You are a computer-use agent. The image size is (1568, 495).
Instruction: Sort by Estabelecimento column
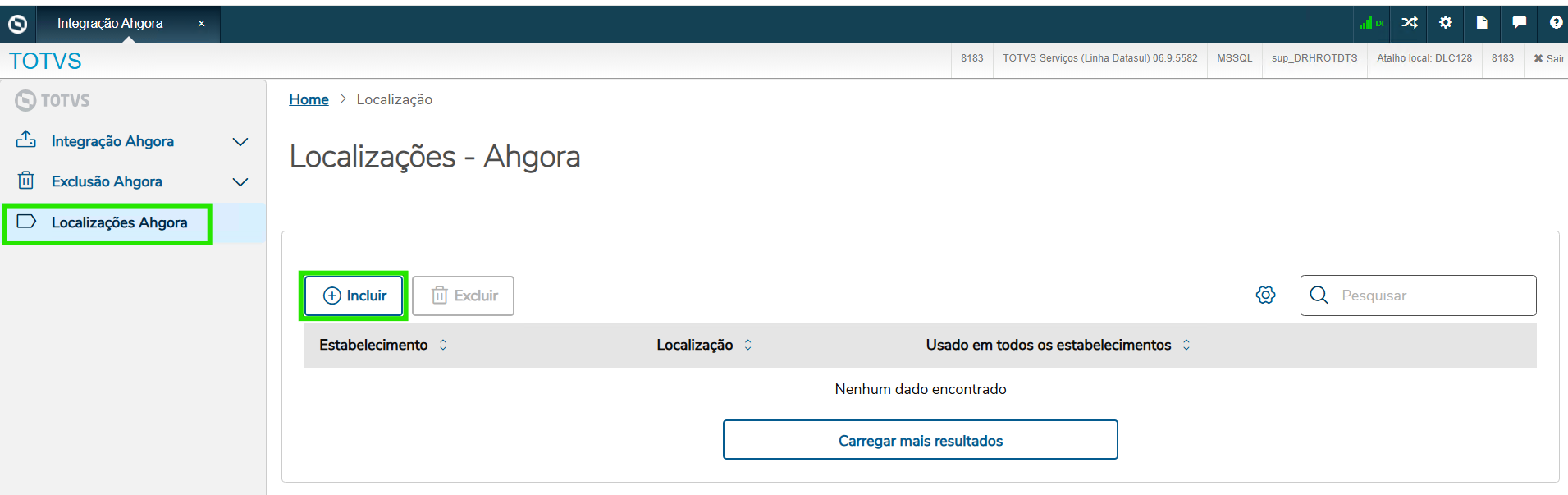(443, 345)
